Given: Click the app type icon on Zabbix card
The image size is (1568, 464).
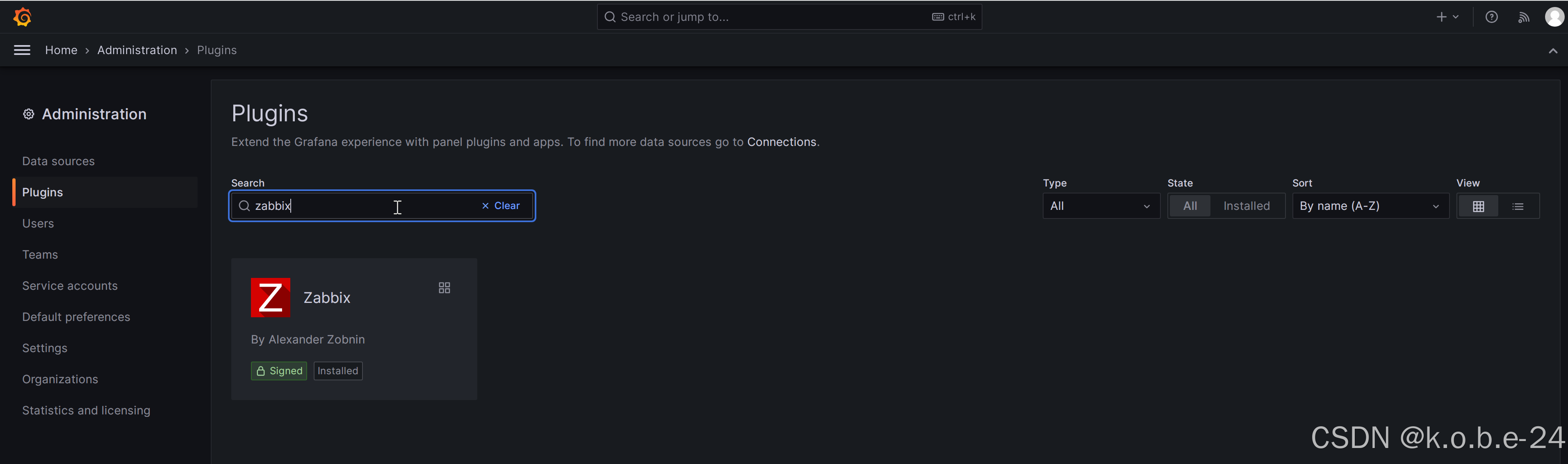Looking at the screenshot, I should 444,288.
